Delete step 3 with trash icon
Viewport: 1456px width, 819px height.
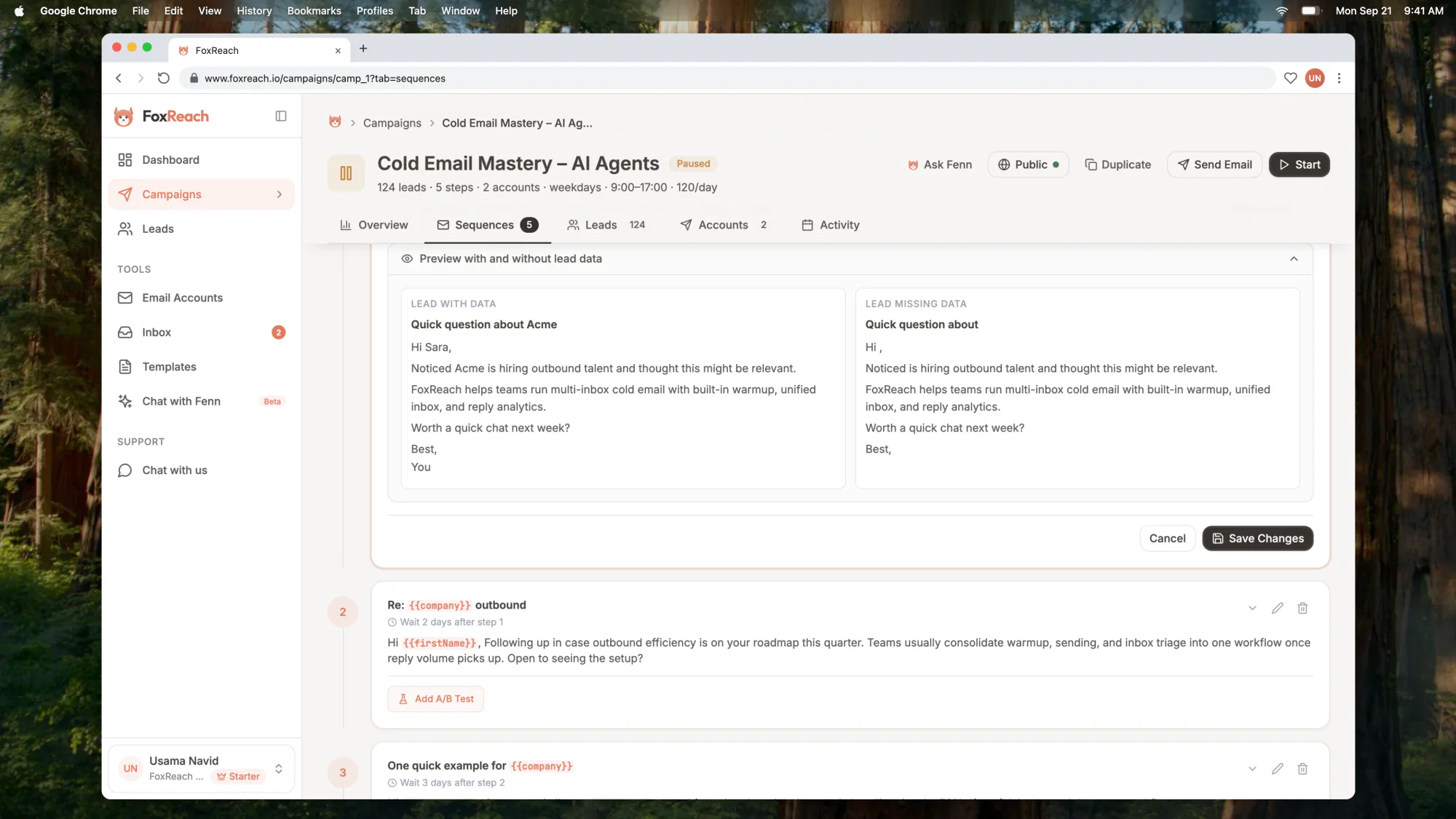(x=1302, y=769)
